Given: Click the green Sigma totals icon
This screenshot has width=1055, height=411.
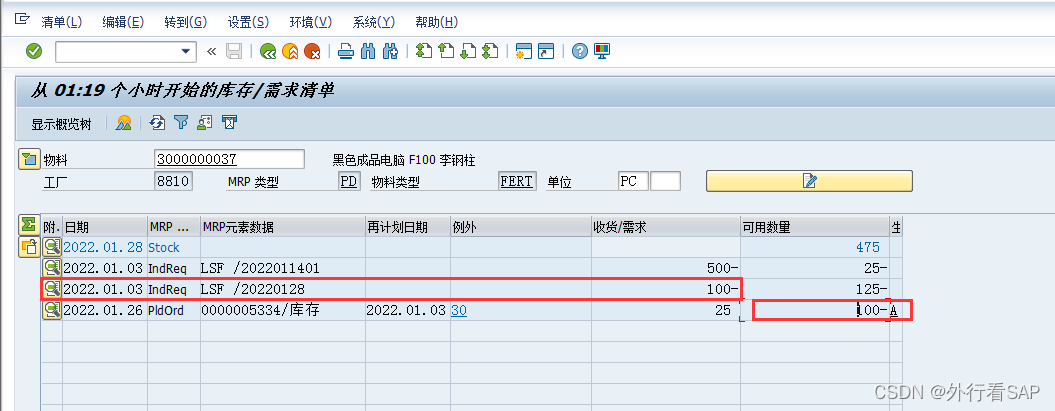Looking at the screenshot, I should pyautogui.click(x=28, y=224).
